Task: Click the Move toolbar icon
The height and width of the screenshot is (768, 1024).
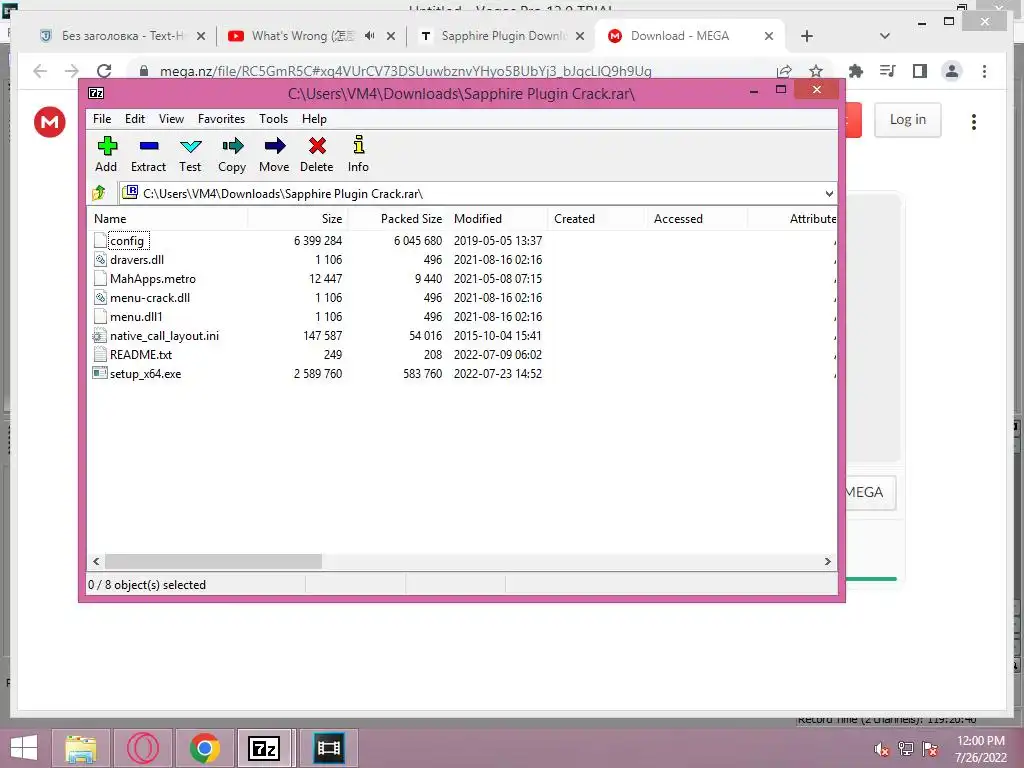Action: pos(274,154)
